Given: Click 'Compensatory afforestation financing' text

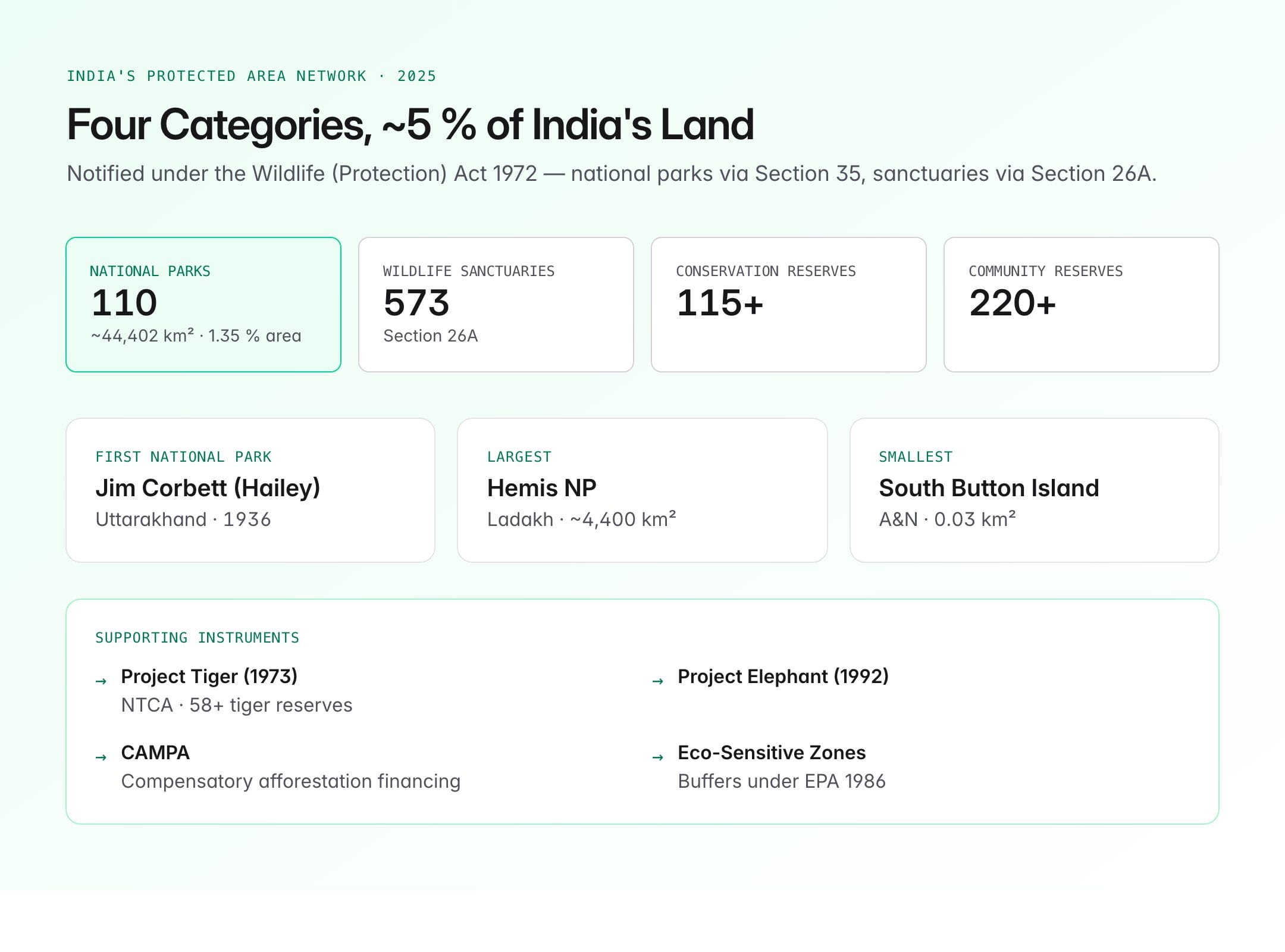Looking at the screenshot, I should (x=291, y=781).
